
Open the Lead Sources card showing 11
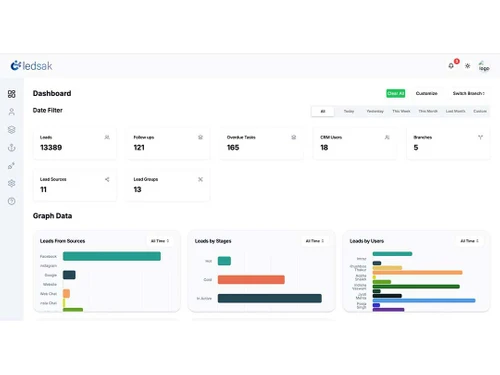point(75,185)
